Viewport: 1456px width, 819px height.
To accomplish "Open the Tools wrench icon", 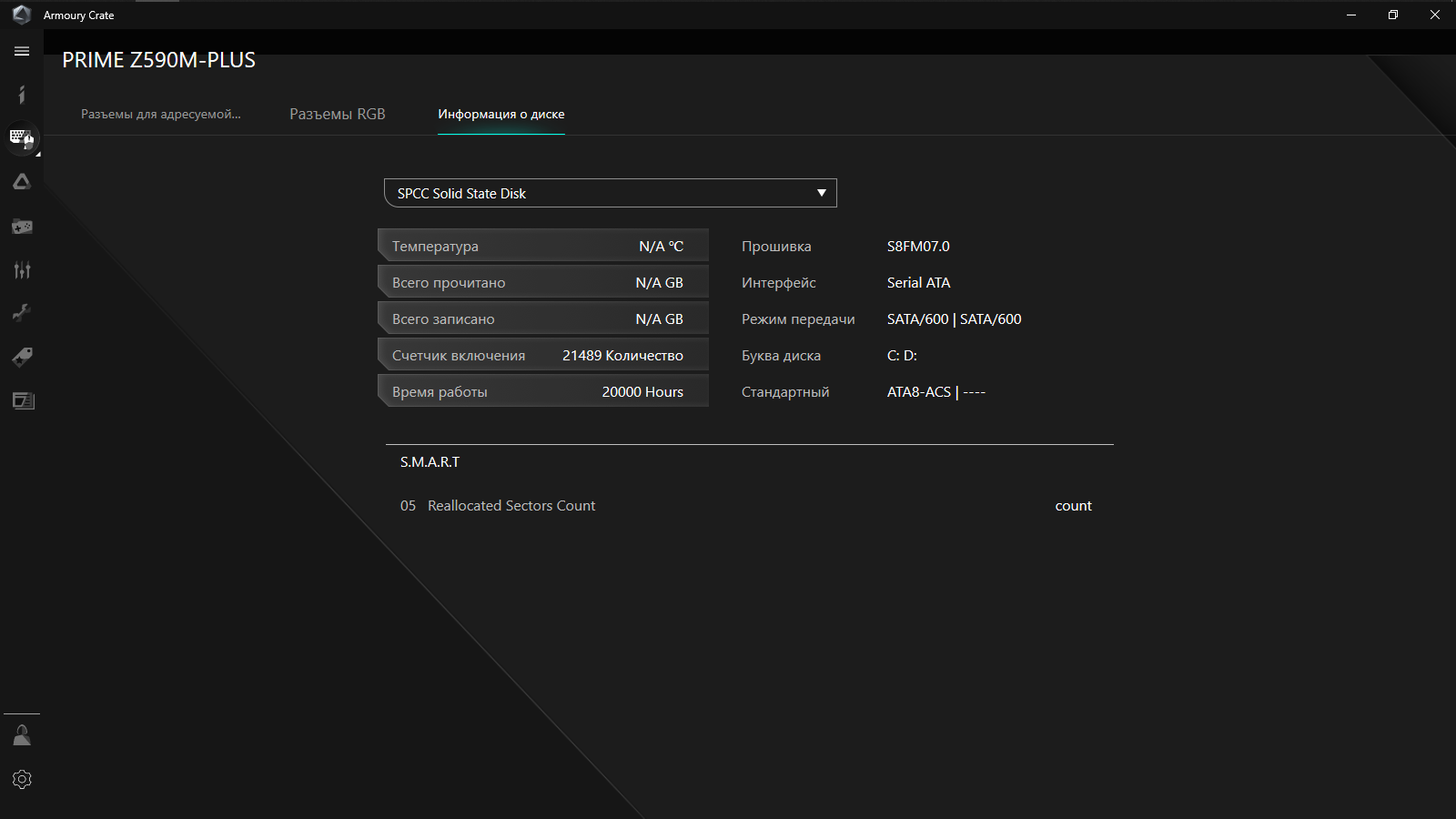I will [22, 313].
